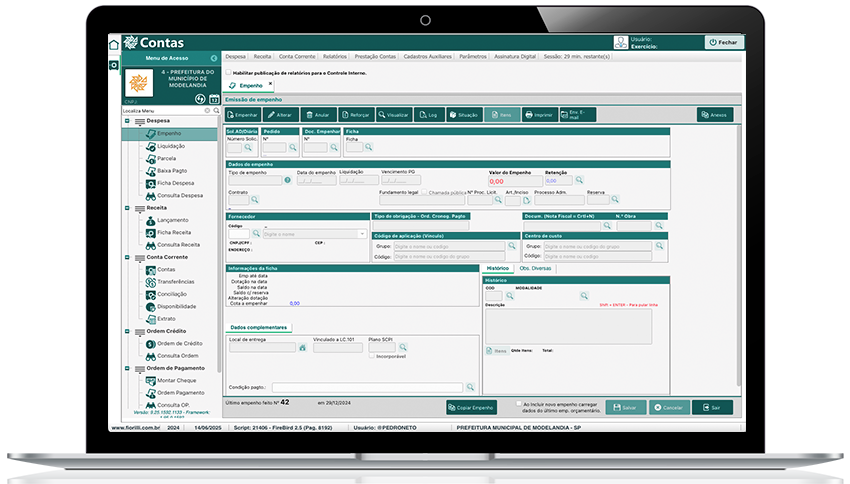
Task: Open the Relatórios menu
Action: coord(335,57)
